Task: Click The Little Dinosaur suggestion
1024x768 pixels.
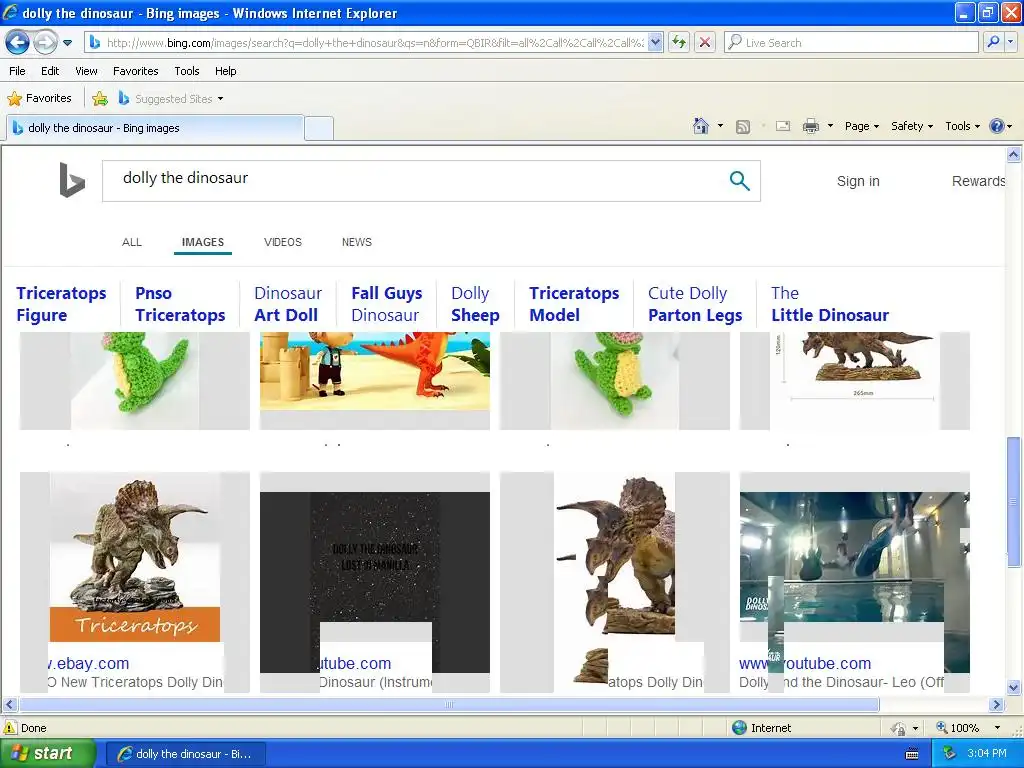Action: [829, 304]
